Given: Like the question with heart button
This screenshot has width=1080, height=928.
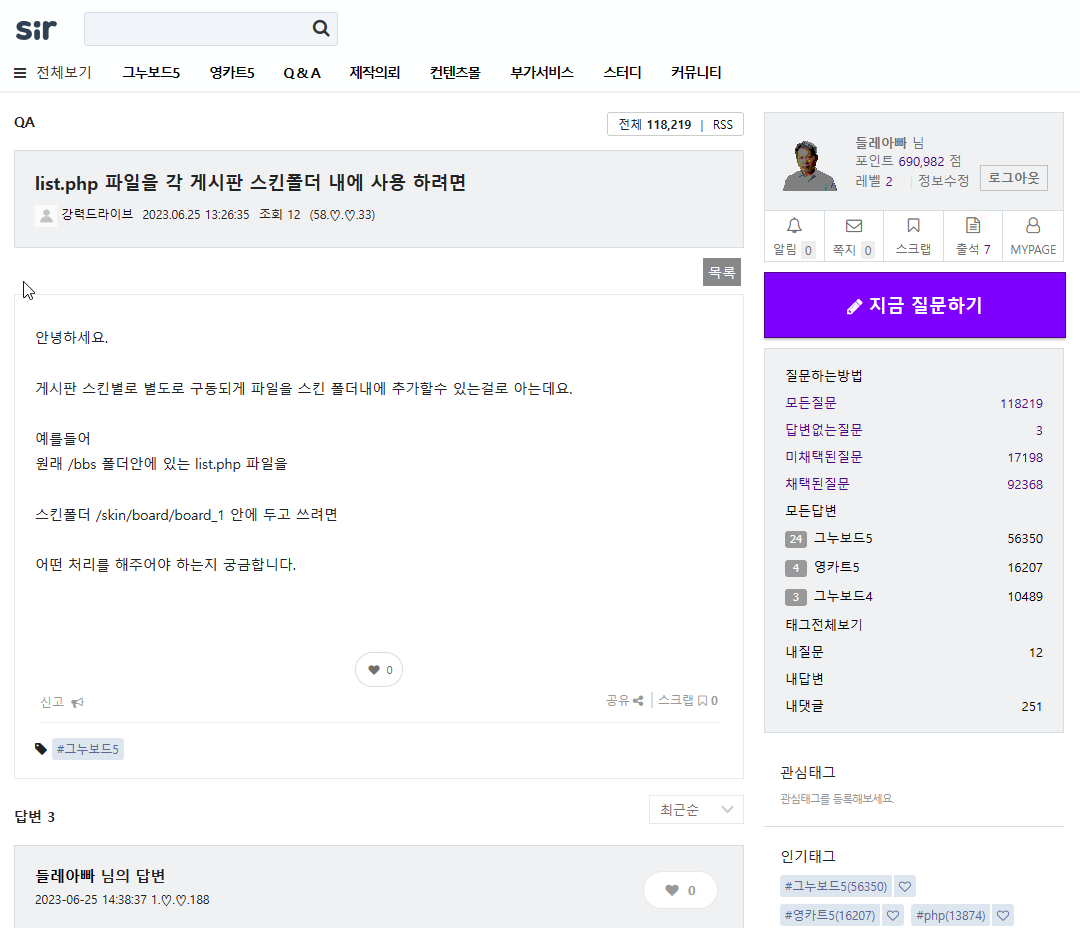Looking at the screenshot, I should [379, 670].
